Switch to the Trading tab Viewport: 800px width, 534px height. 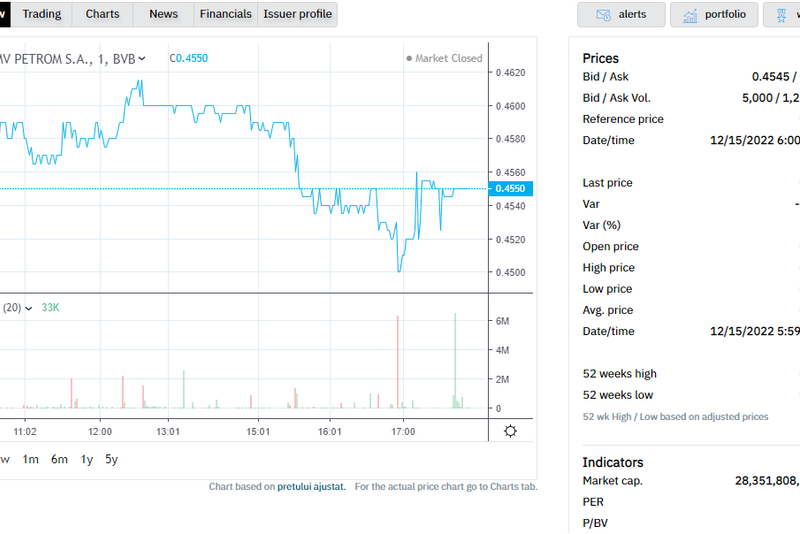click(x=41, y=14)
